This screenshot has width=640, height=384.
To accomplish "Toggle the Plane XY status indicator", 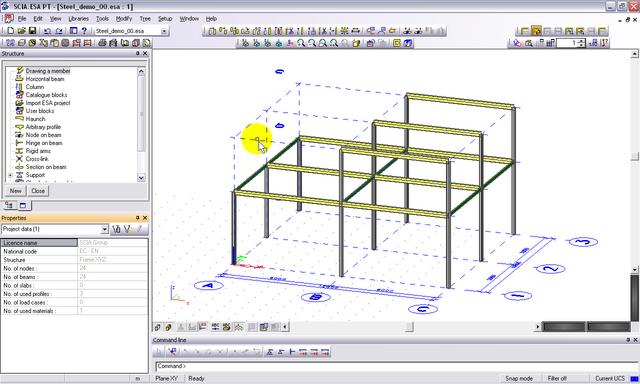I will [x=167, y=378].
